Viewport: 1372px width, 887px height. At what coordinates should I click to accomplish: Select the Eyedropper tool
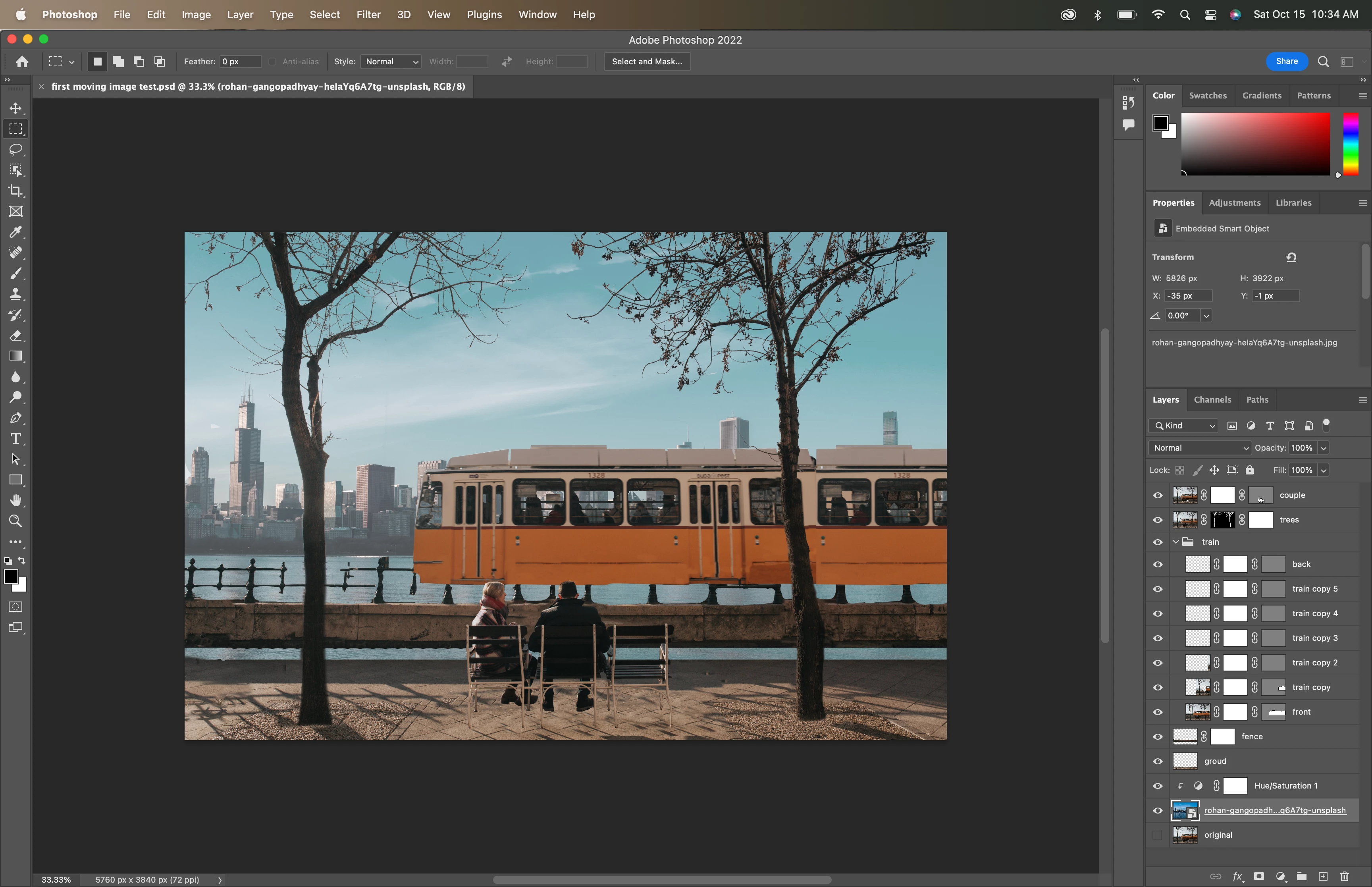point(15,232)
